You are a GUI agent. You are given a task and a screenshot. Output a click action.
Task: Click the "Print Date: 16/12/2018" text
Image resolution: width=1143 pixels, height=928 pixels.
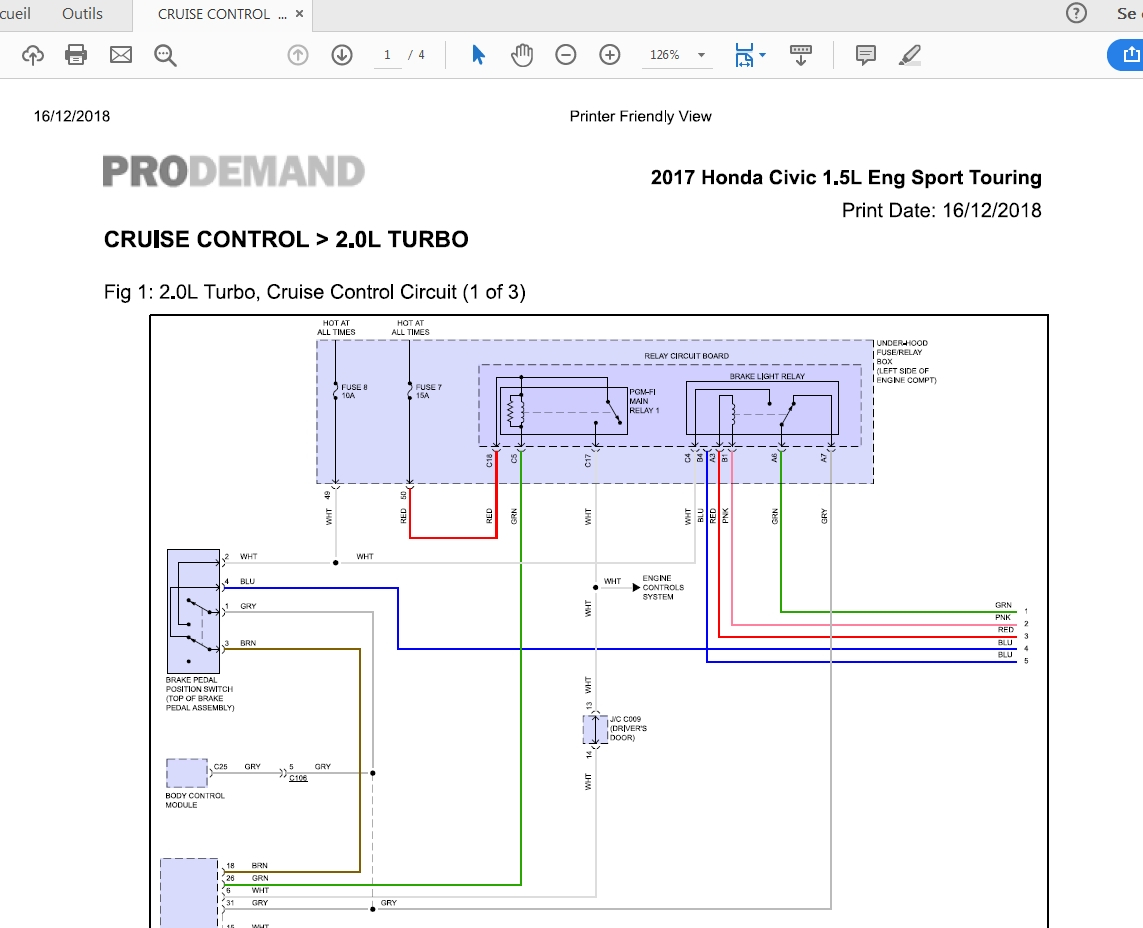point(941,211)
